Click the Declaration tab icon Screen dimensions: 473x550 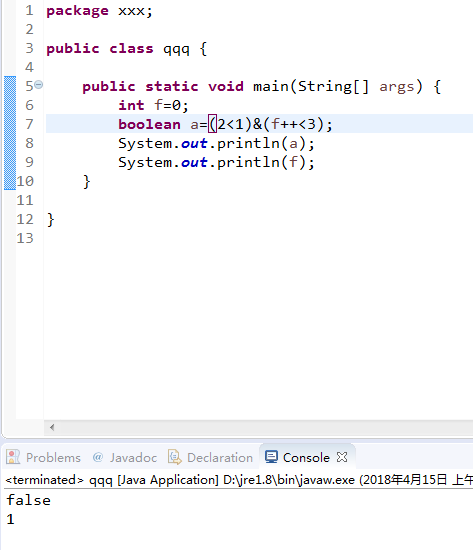point(175,457)
